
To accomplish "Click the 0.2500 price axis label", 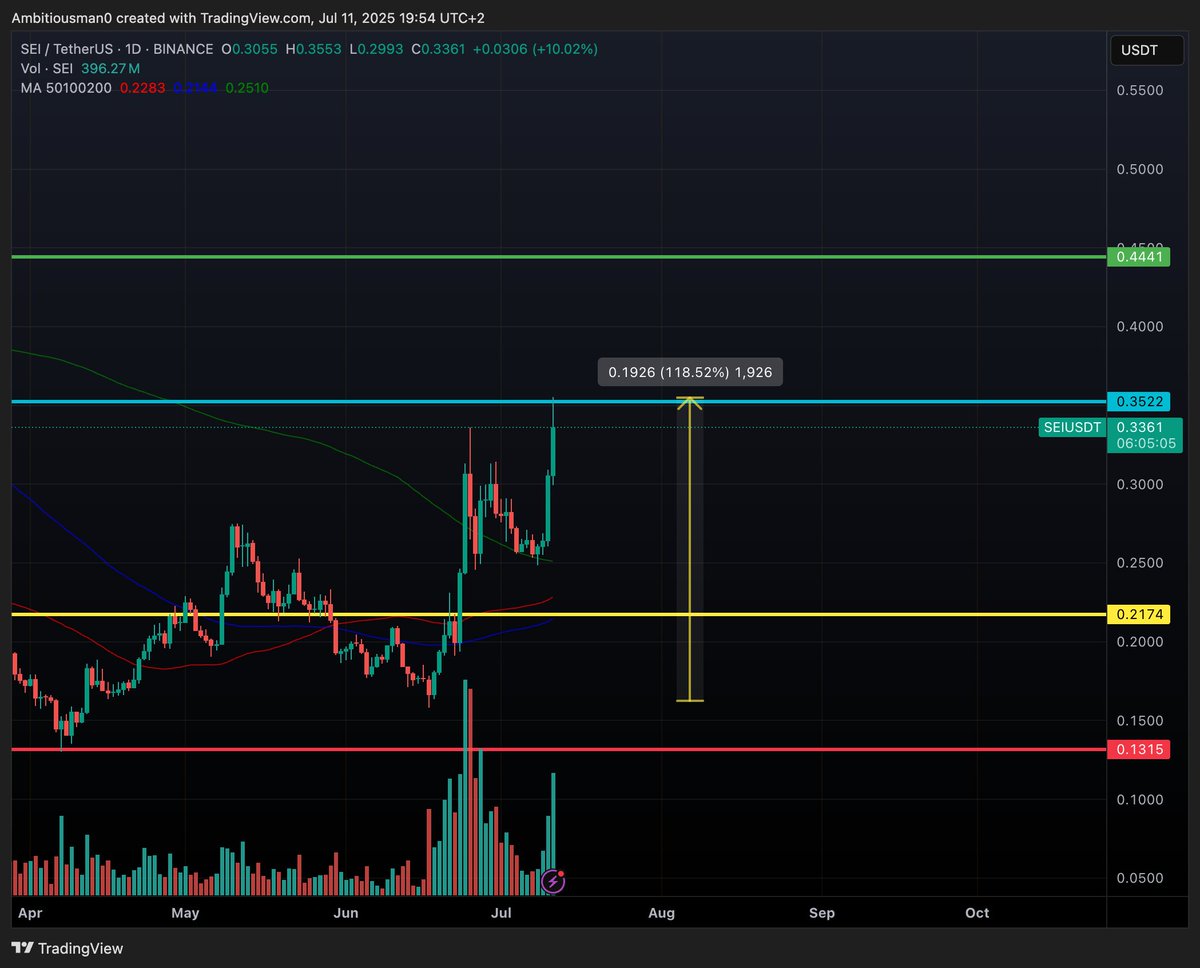I will point(1139,563).
